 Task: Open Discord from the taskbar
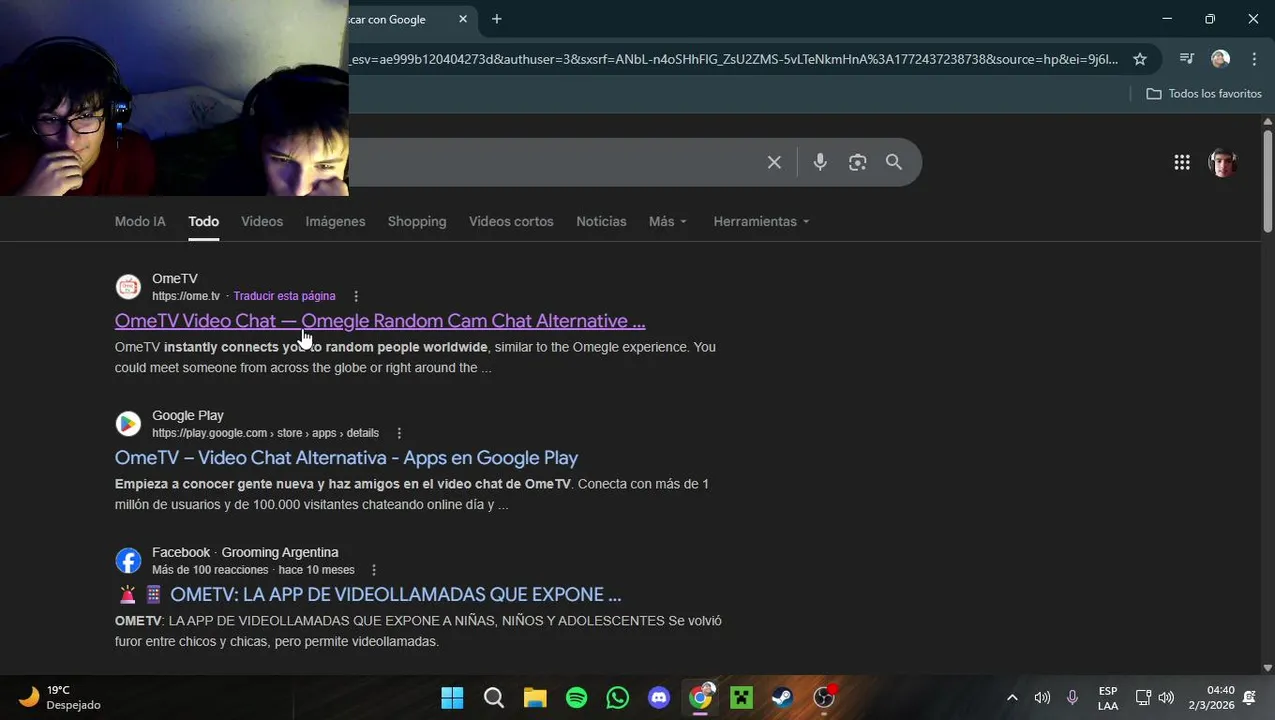pos(659,697)
